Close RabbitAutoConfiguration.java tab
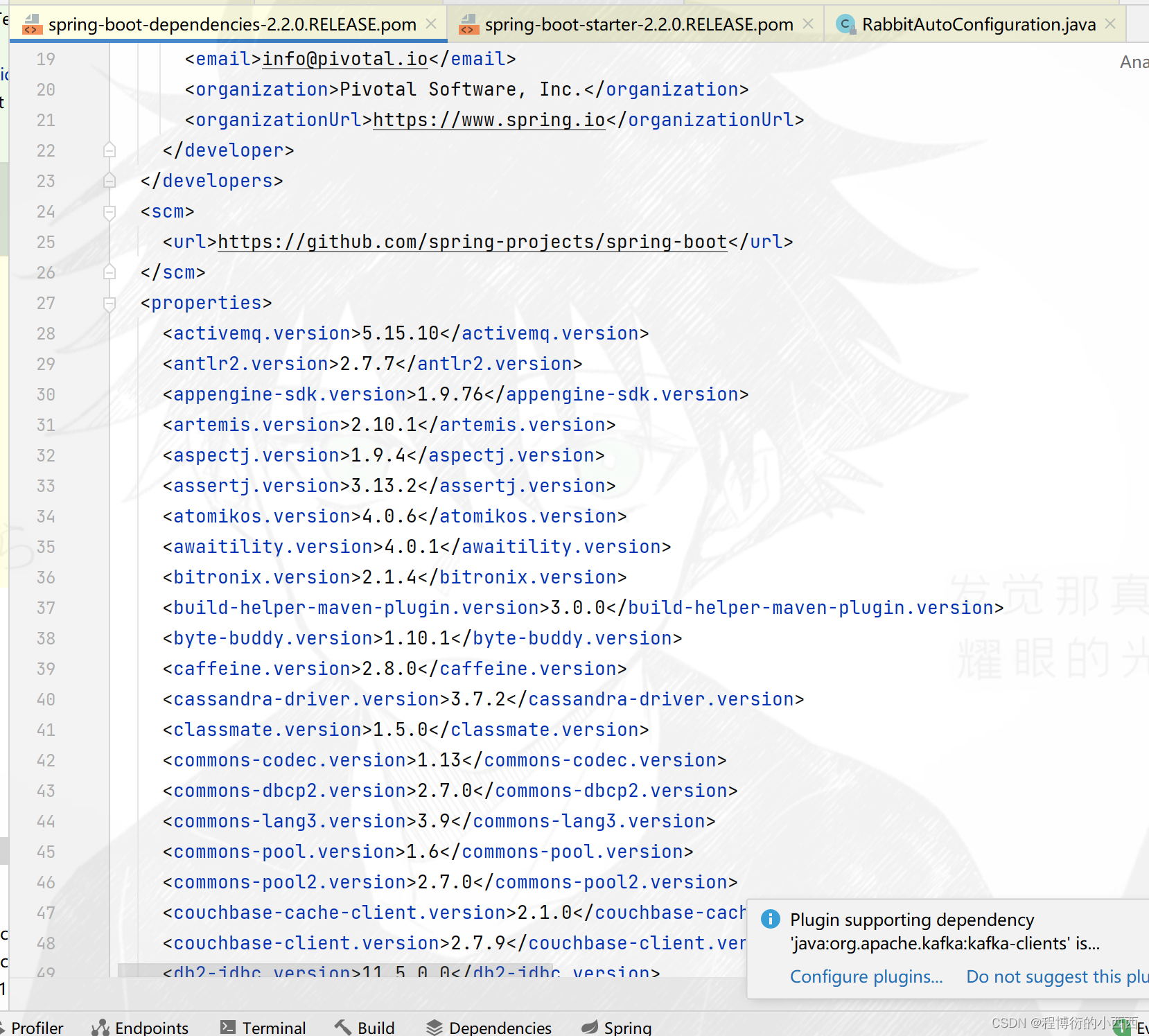Screen dimensions: 1149x1036 tap(1110, 24)
